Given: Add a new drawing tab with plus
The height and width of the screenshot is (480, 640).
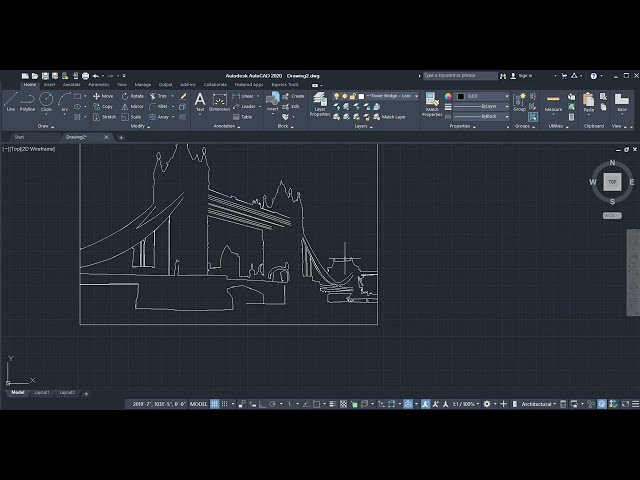Looking at the screenshot, I should (x=121, y=138).
